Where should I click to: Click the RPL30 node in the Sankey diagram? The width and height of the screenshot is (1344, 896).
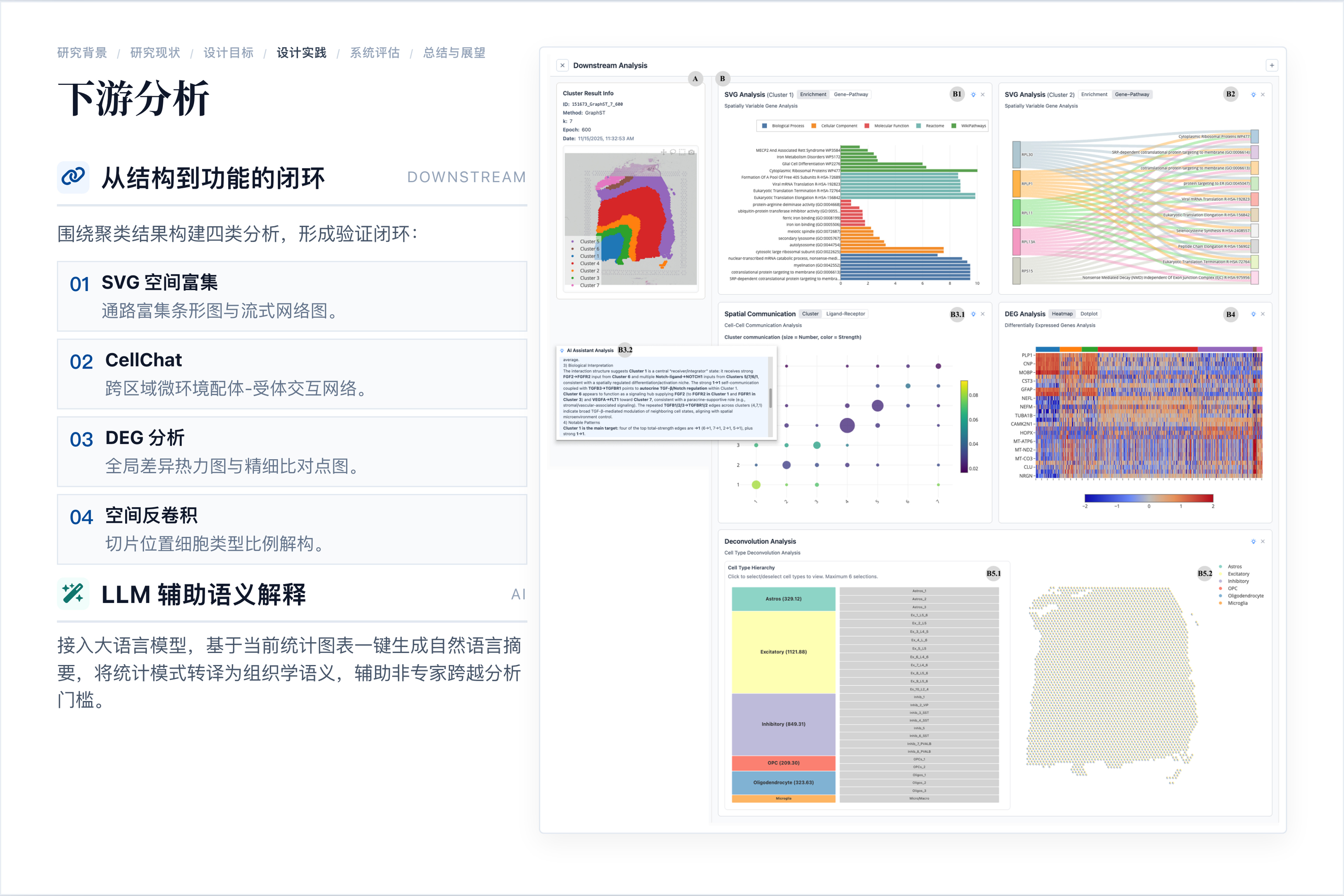pyautogui.click(x=1017, y=154)
